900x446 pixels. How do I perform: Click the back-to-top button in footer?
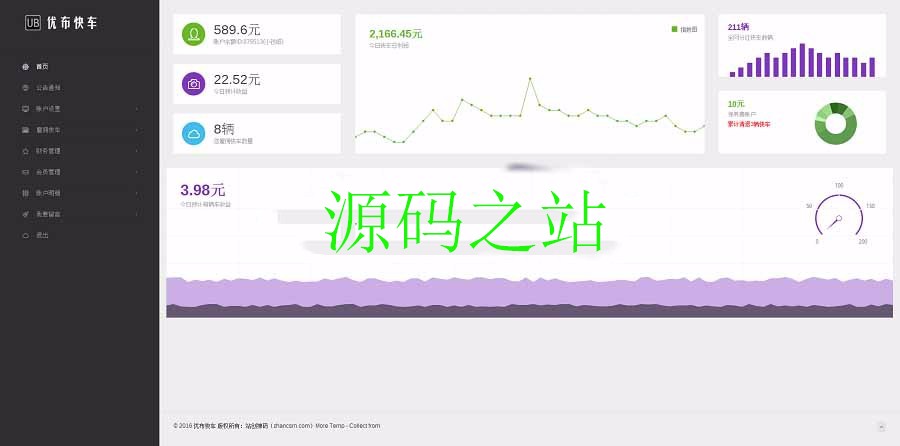click(882, 426)
